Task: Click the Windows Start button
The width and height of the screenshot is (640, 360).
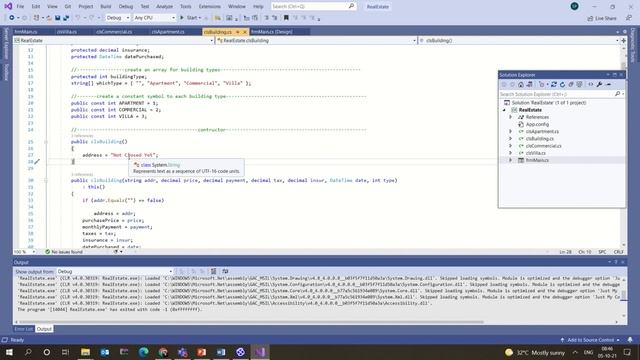Action: click(x=9, y=352)
